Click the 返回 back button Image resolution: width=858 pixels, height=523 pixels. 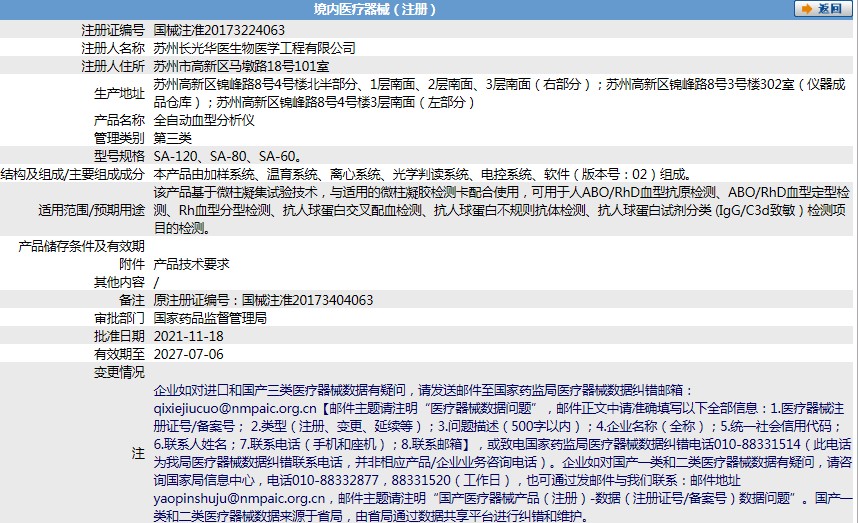pyautogui.click(x=823, y=9)
